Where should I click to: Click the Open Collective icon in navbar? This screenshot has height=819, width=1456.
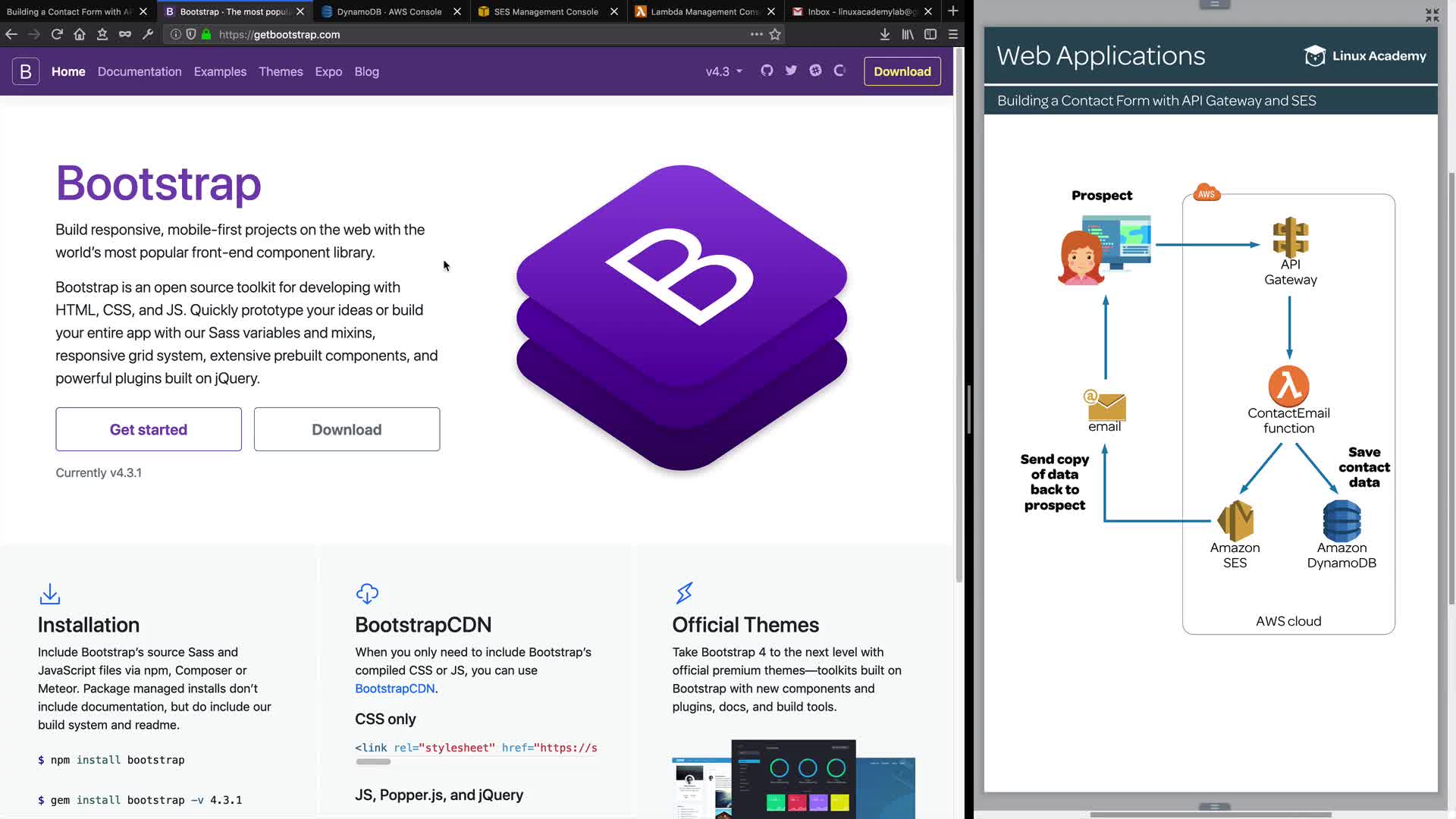click(839, 71)
